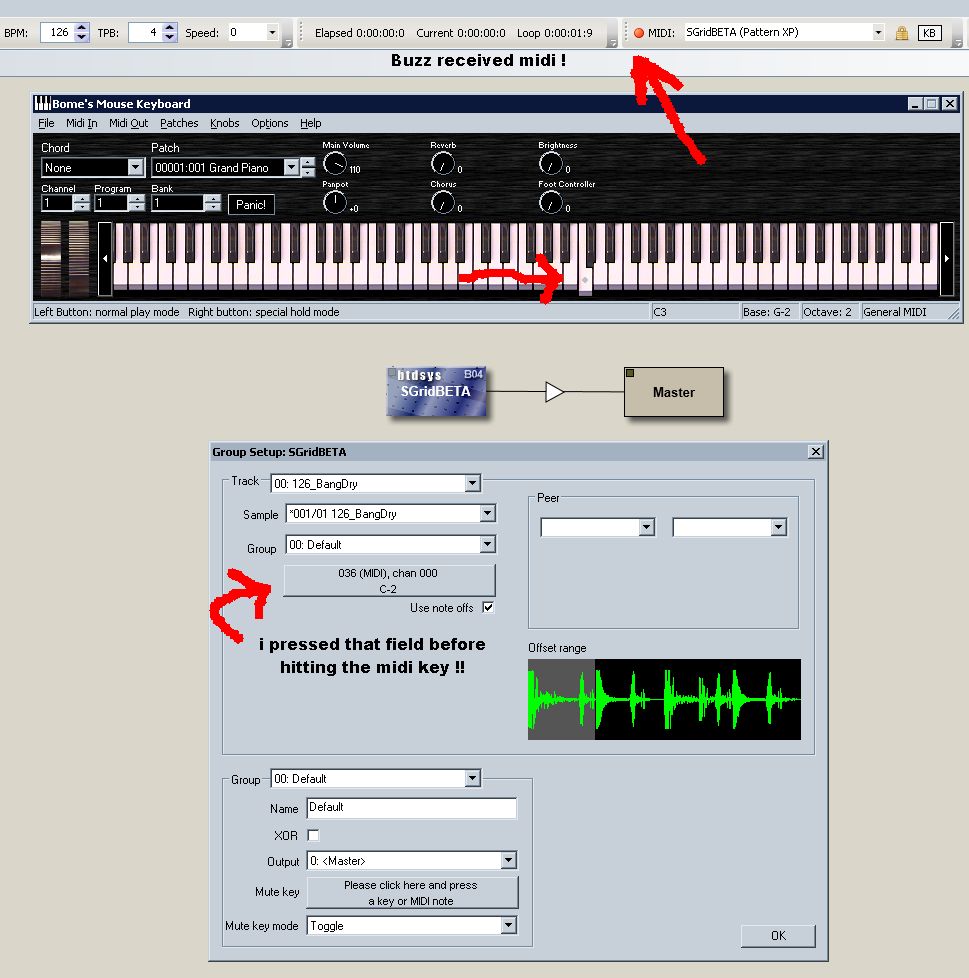Click the pitch bend wheel slider
Viewport: 969px width, 978px height.
pyautogui.click(x=53, y=258)
